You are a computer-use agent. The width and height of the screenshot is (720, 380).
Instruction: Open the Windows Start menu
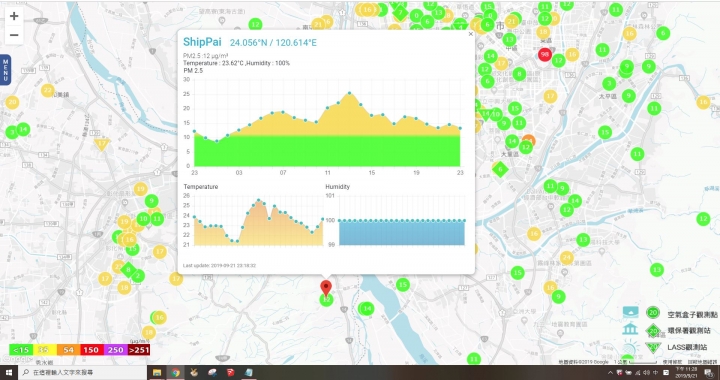coord(8,373)
